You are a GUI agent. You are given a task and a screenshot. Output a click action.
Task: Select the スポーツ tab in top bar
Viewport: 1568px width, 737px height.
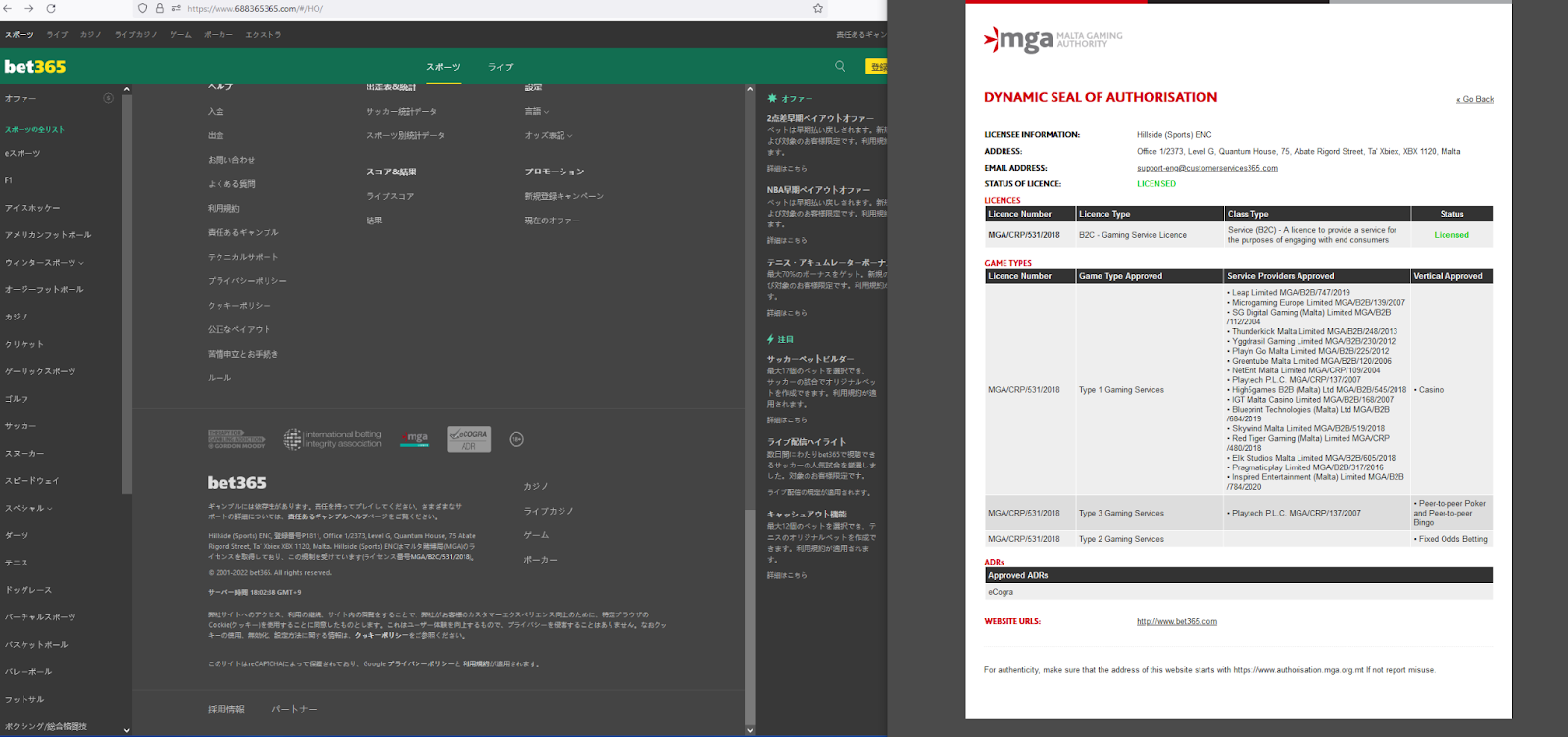tap(19, 35)
